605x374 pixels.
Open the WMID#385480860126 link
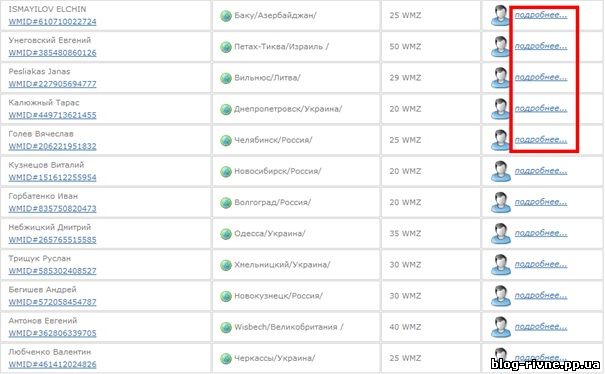tap(52, 53)
